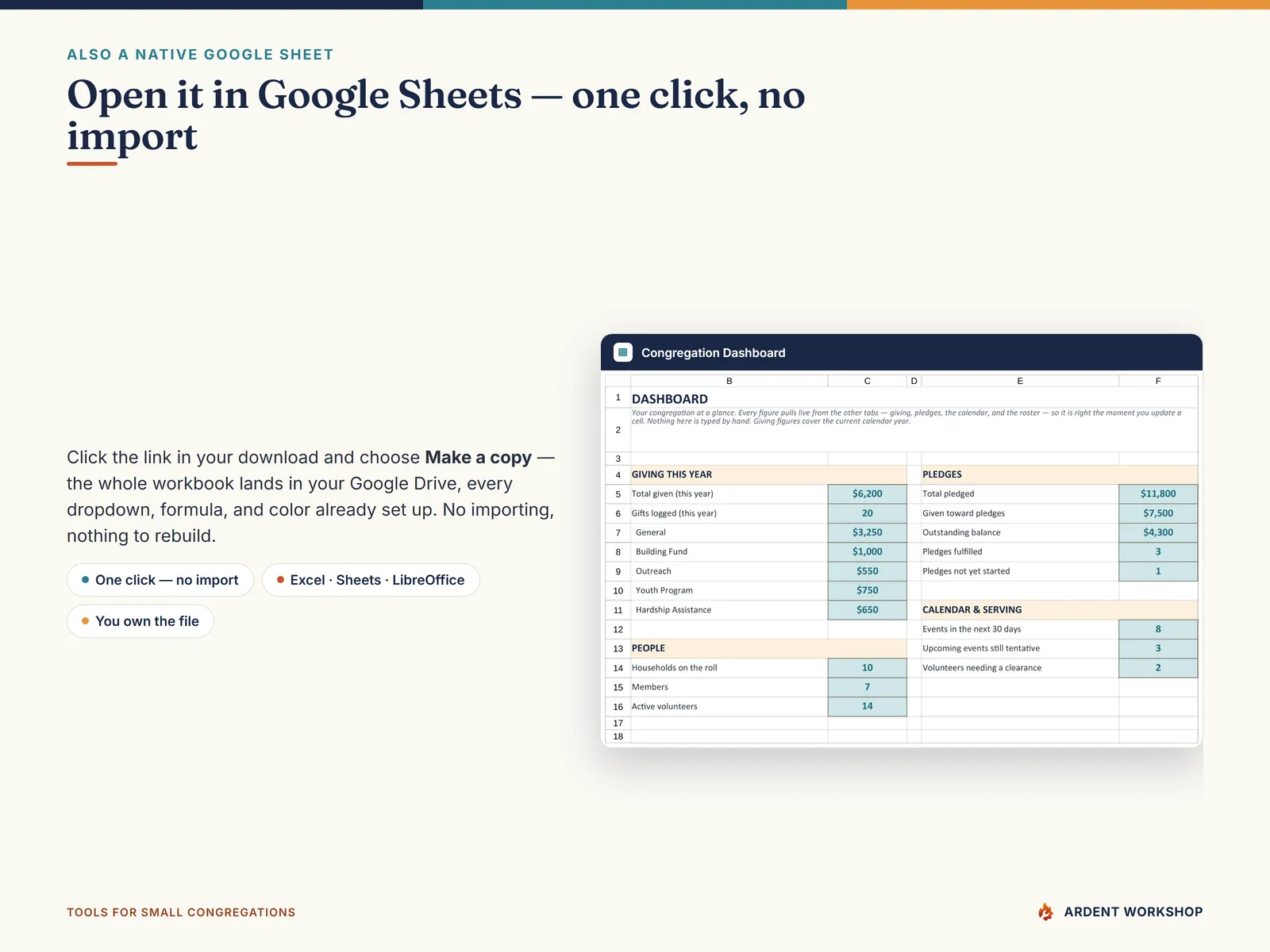
Task: Click the Households on the roll value 10
Action: (868, 668)
